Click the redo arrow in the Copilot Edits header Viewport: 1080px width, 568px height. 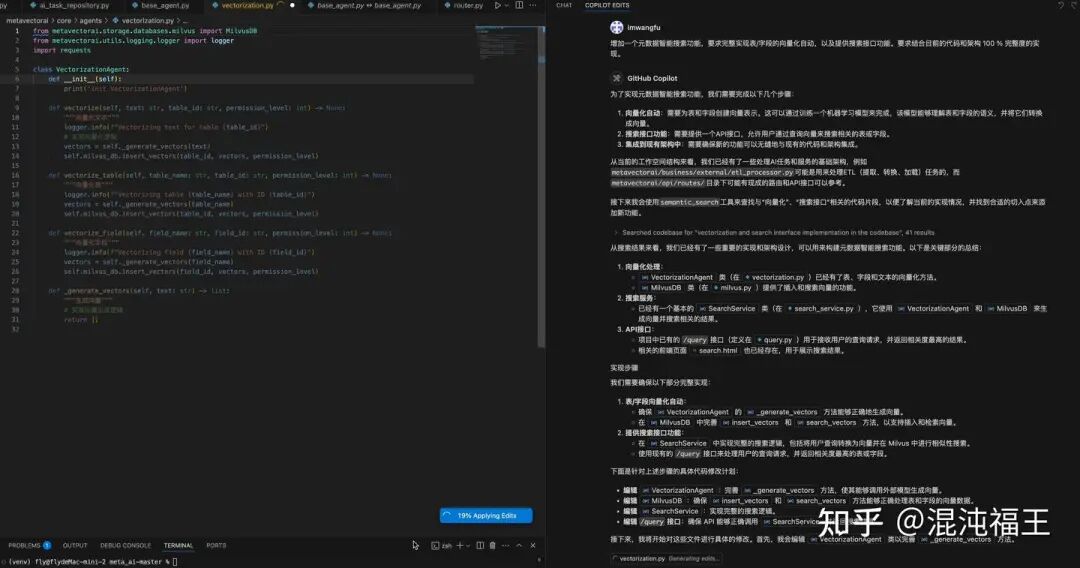[x=1074, y=6]
